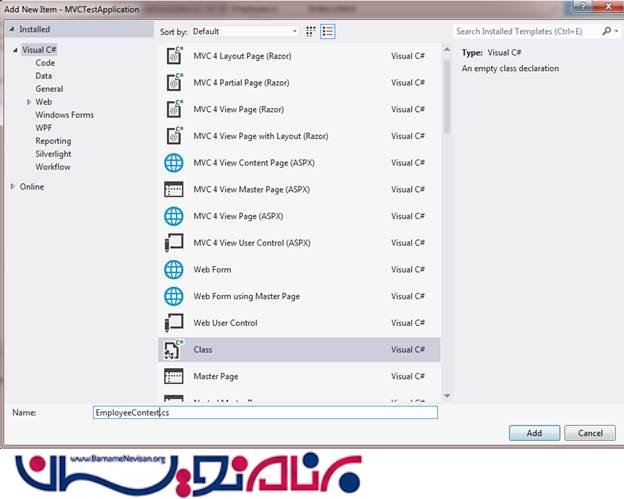
Task: Select 'MVC 4 View Master Page (ASPX)' text
Action: tap(252, 189)
